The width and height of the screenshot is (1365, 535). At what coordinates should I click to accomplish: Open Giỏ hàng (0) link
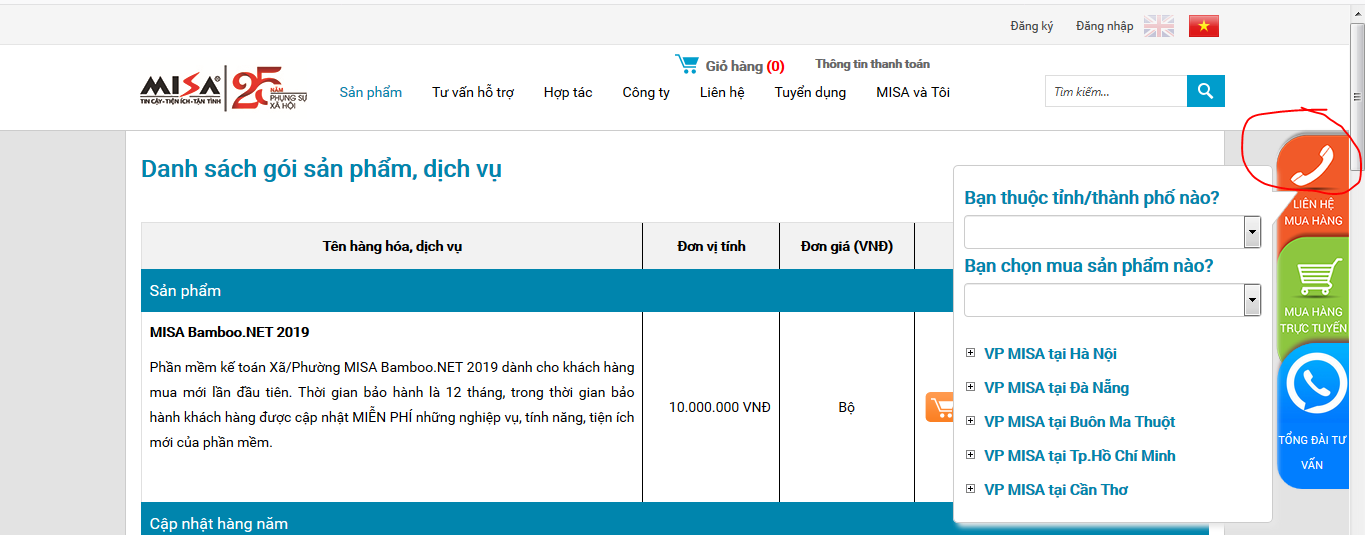pos(745,66)
